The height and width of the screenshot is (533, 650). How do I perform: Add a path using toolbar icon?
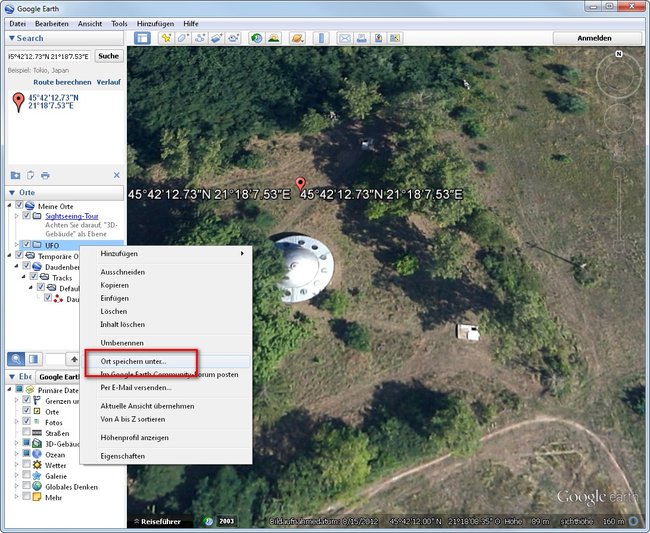point(200,38)
